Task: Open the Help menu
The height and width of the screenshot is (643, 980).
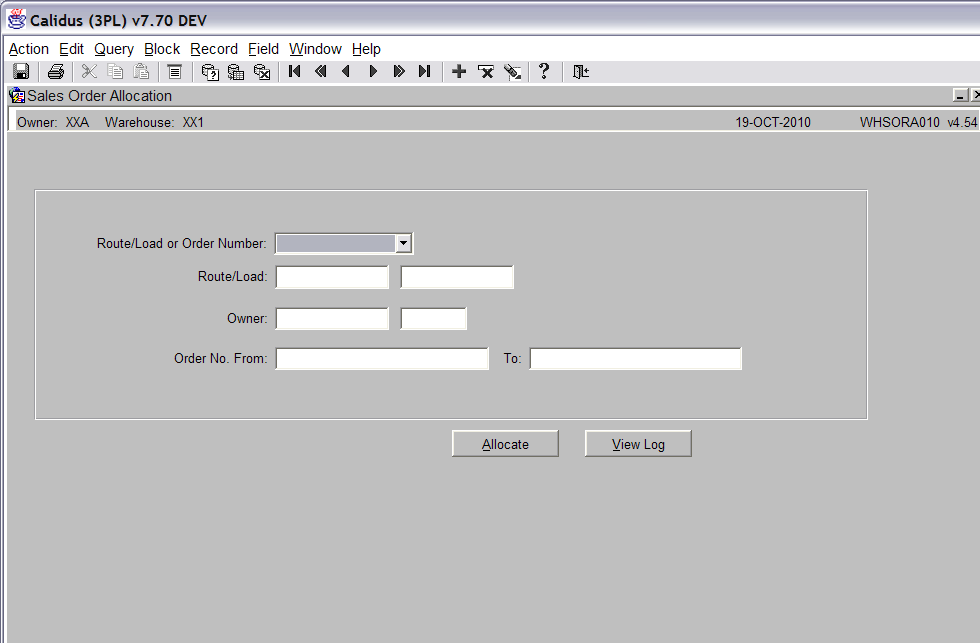Action: 366,49
